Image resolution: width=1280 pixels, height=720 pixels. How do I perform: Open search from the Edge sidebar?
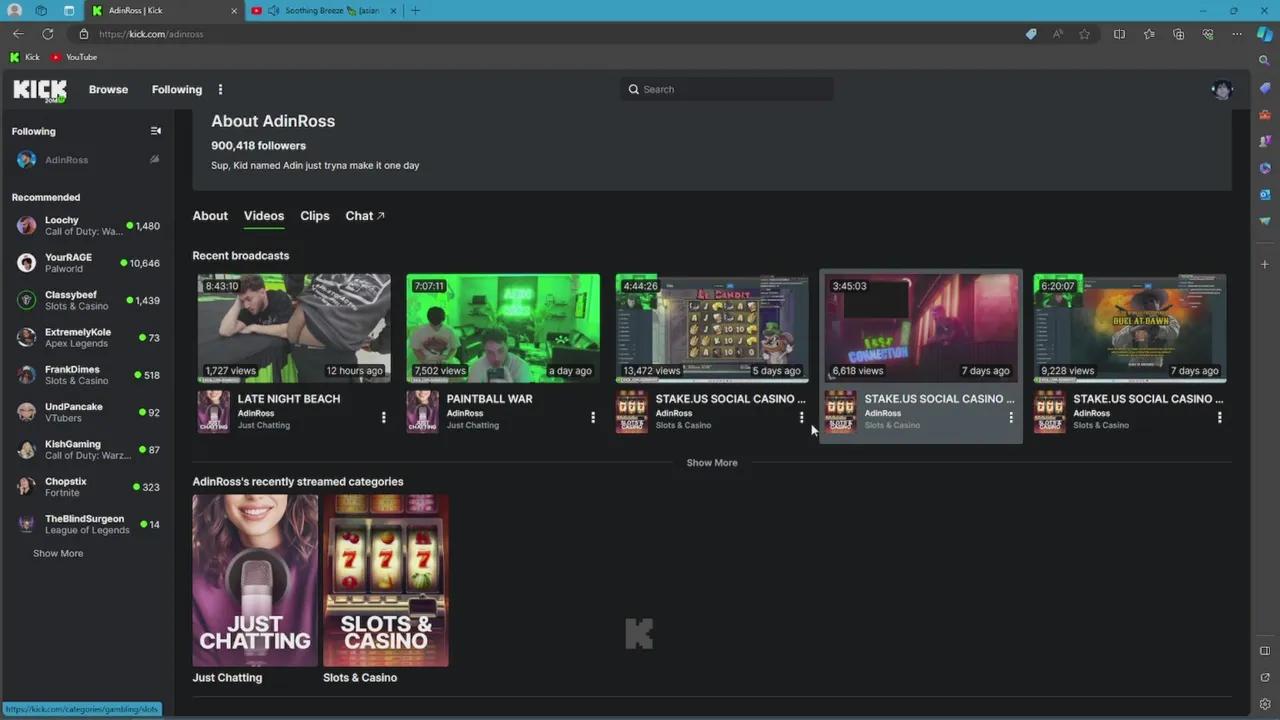click(1264, 59)
